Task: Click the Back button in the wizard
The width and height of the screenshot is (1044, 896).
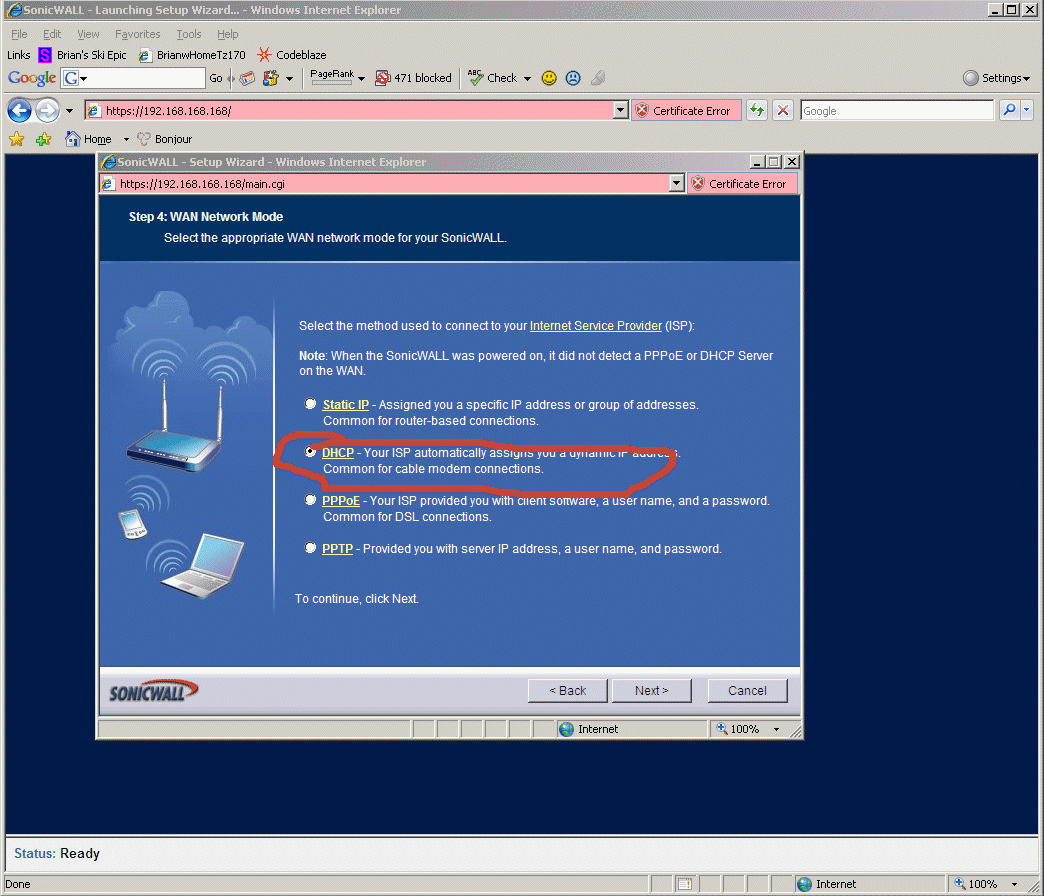Action: pos(568,691)
